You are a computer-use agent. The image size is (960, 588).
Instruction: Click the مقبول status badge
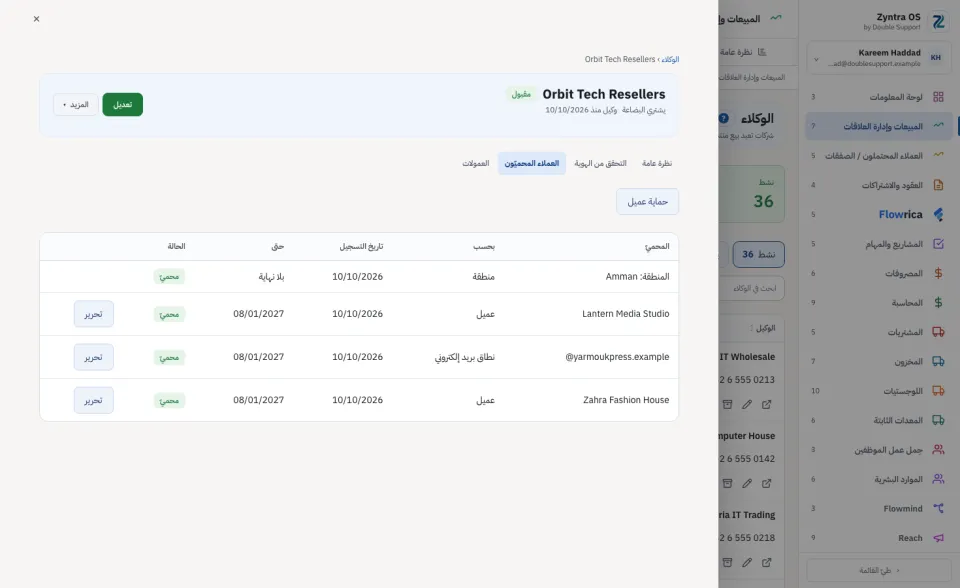click(x=521, y=94)
